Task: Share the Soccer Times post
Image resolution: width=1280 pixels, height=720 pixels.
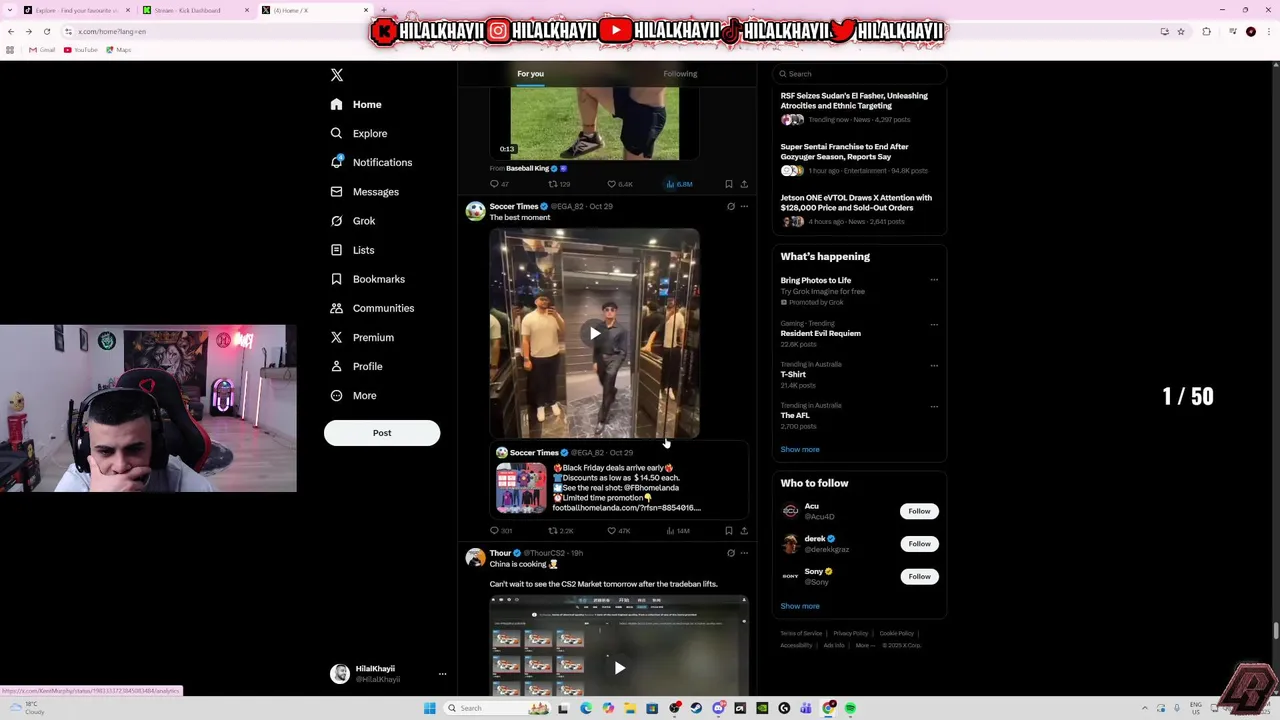Action: coord(744,531)
